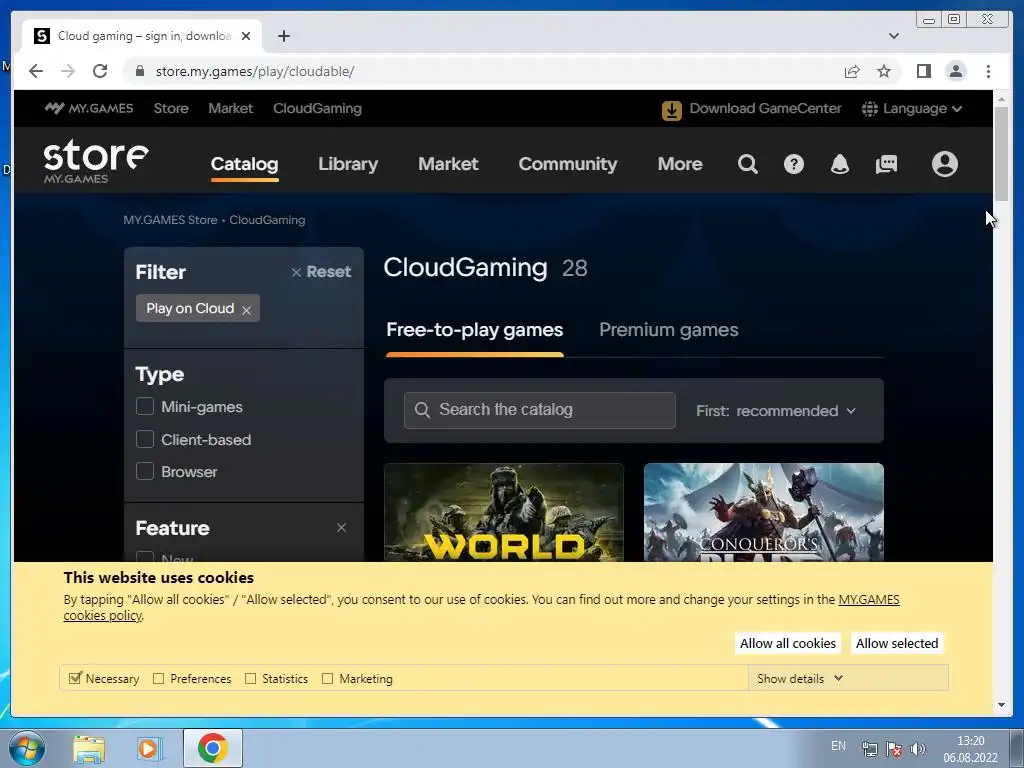Toggle the Necessary cookies checkbox
The height and width of the screenshot is (768, 1024).
(75, 678)
